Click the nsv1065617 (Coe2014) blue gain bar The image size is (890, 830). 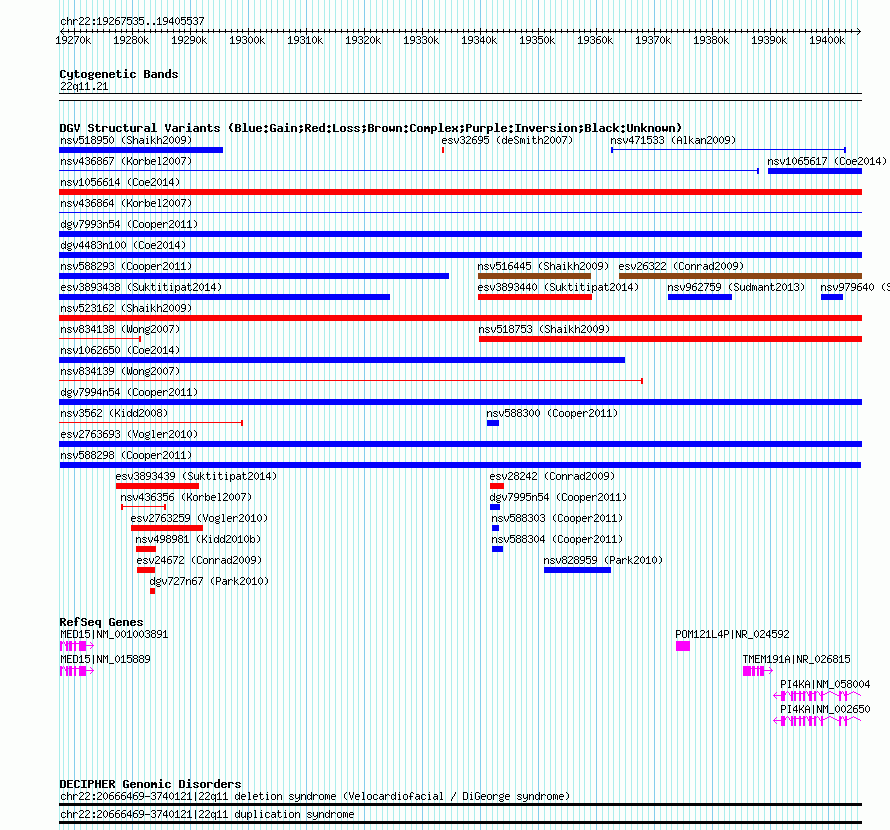(815, 171)
